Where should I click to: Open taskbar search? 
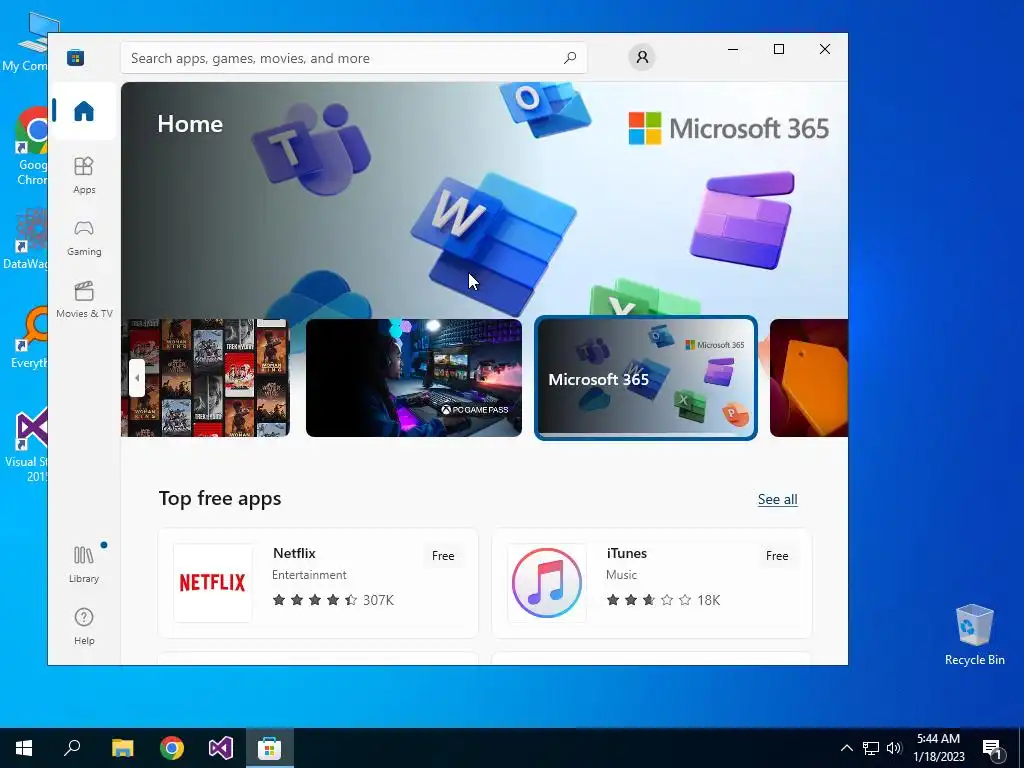(72, 748)
